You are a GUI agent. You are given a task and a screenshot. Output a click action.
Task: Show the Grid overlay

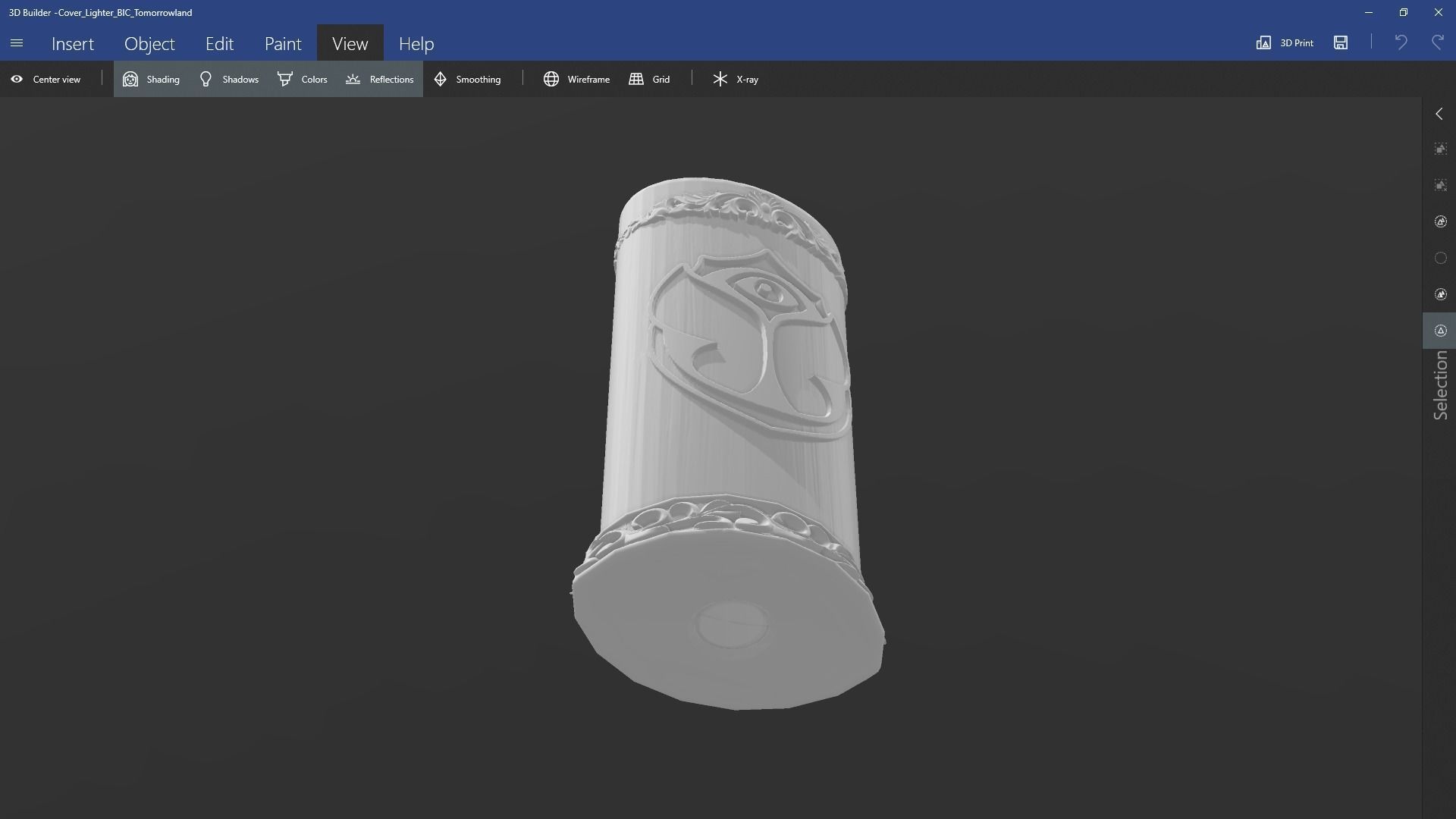pyautogui.click(x=650, y=79)
